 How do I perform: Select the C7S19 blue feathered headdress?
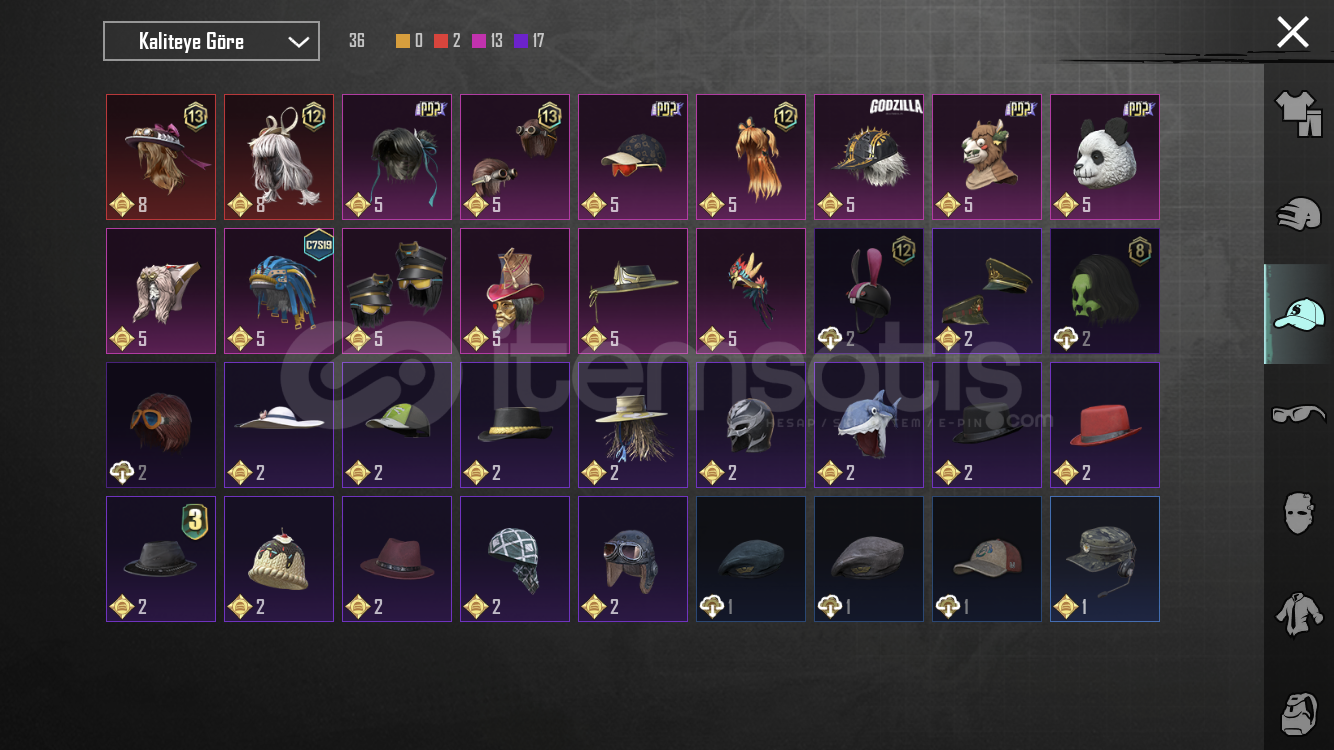(x=279, y=291)
